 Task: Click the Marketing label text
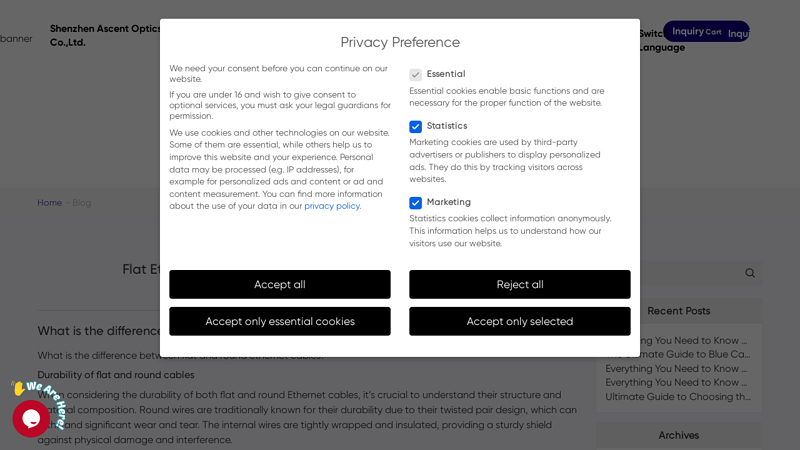click(x=448, y=202)
